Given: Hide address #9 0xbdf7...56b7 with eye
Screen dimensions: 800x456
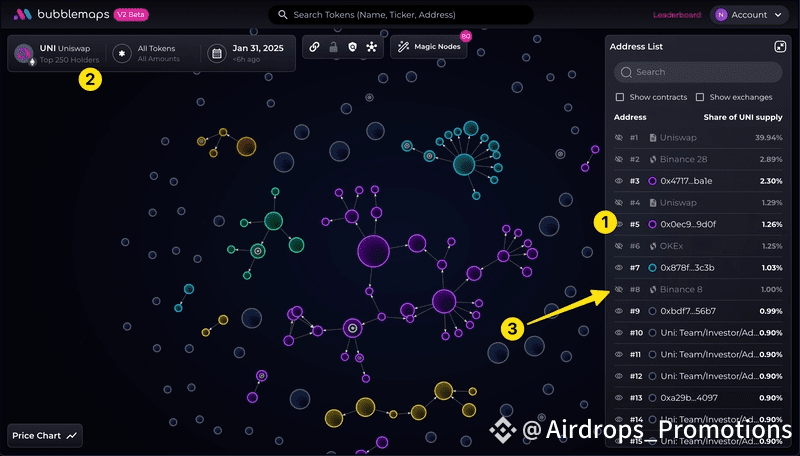Looking at the screenshot, I should point(619,311).
